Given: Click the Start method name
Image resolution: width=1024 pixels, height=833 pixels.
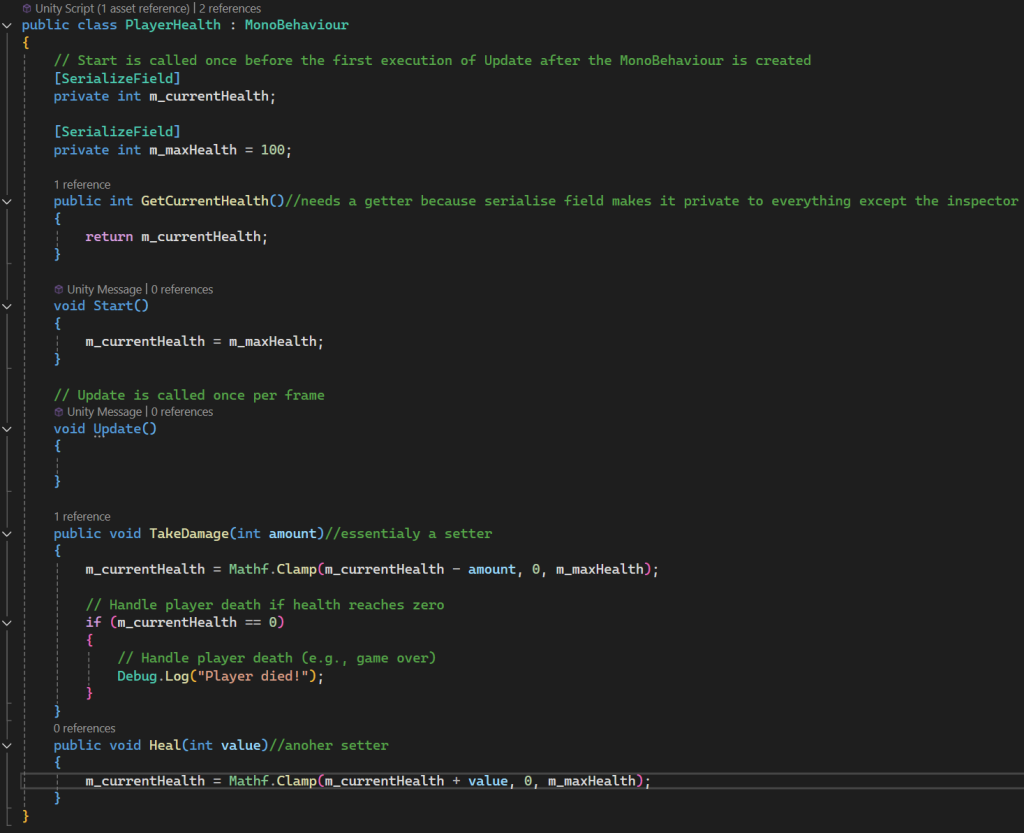Looking at the screenshot, I should click(113, 306).
